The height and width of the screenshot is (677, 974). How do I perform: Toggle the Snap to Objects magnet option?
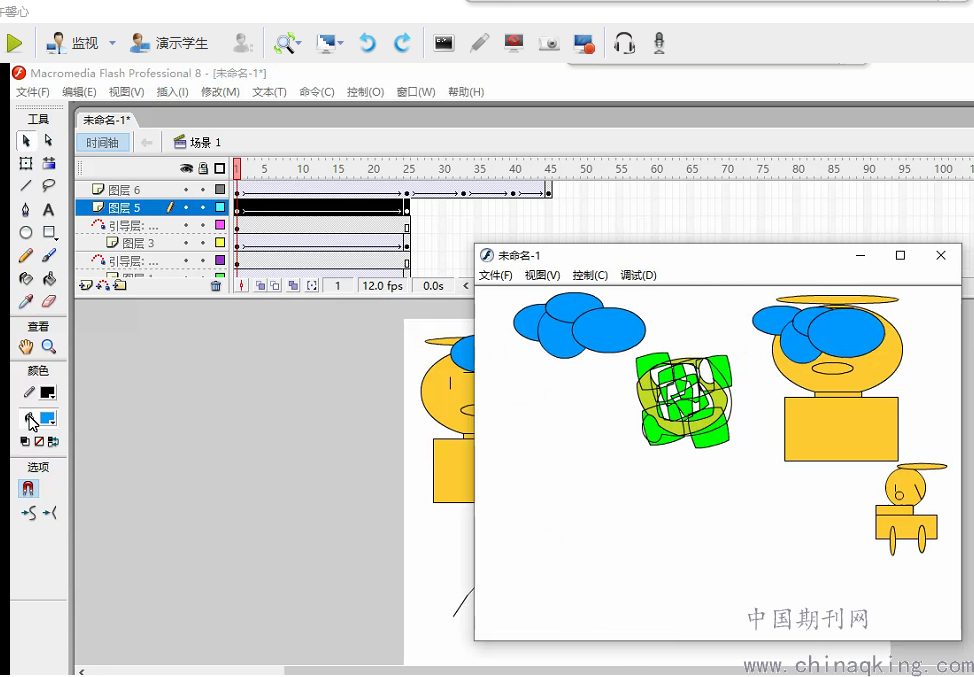click(28, 489)
